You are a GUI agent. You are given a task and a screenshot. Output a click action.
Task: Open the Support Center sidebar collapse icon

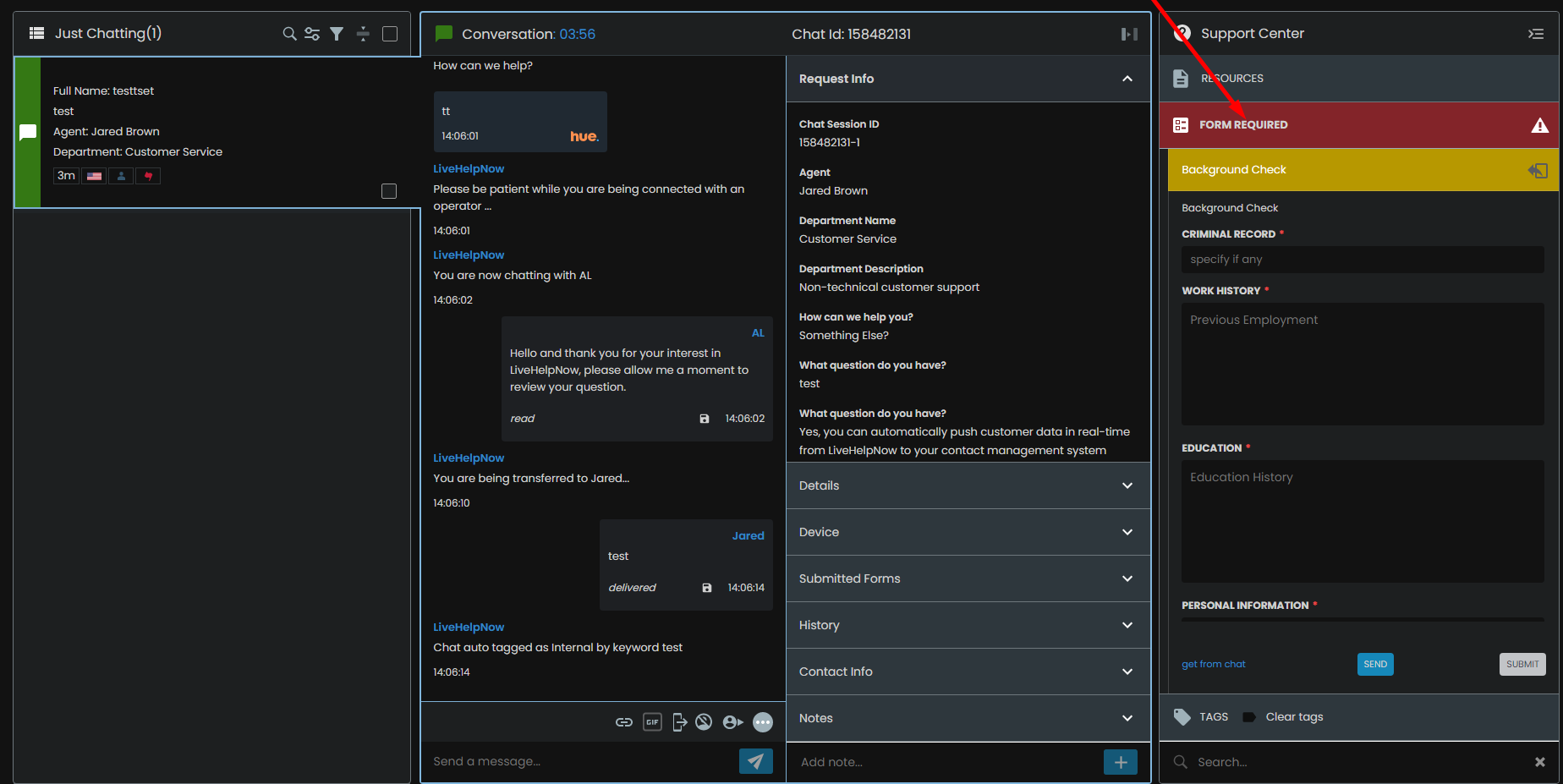[x=1537, y=34]
